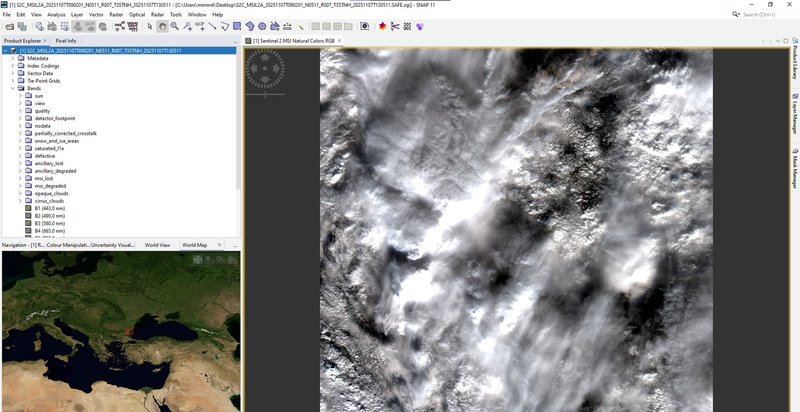Select the arrow selection tool
The height and width of the screenshot is (412, 800).
click(x=149, y=26)
